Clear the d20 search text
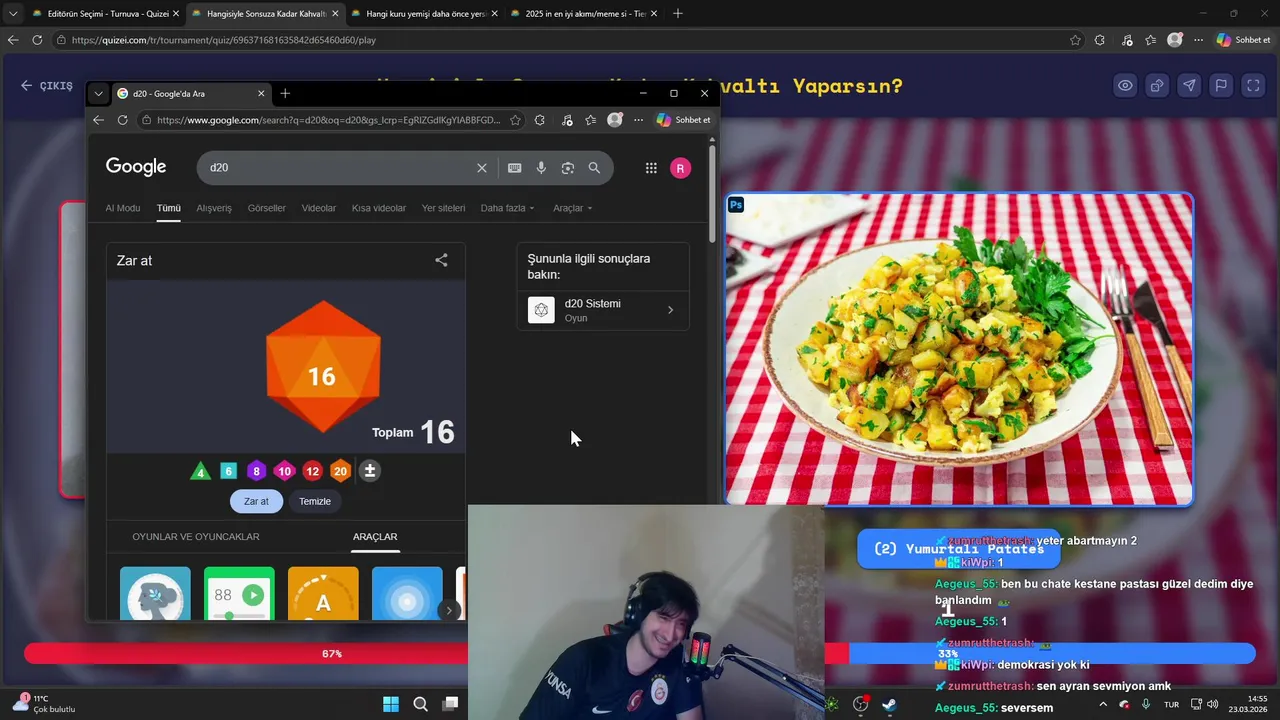The height and width of the screenshot is (720, 1280). [481, 168]
